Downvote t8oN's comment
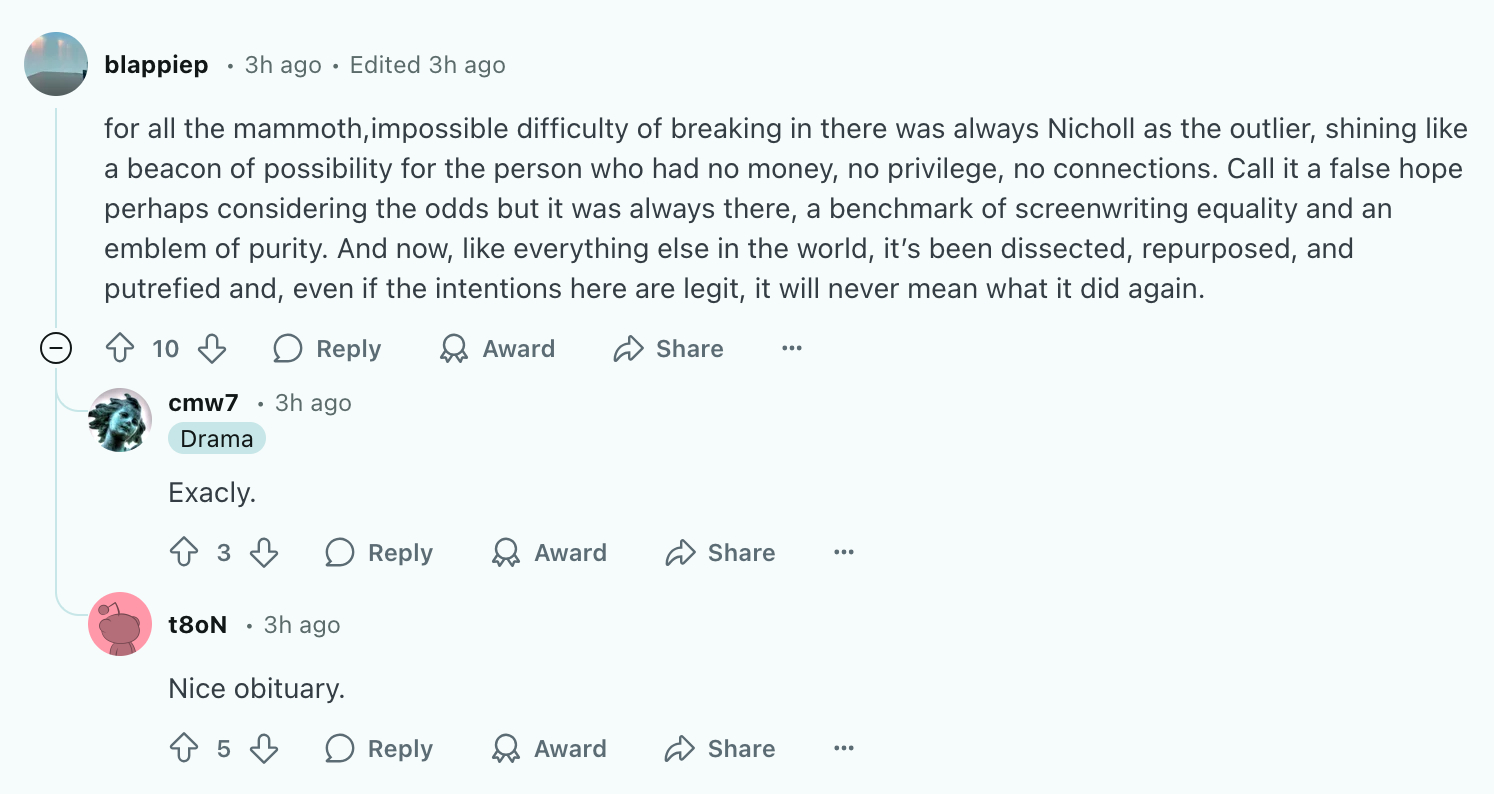The image size is (1494, 794). coord(264,749)
